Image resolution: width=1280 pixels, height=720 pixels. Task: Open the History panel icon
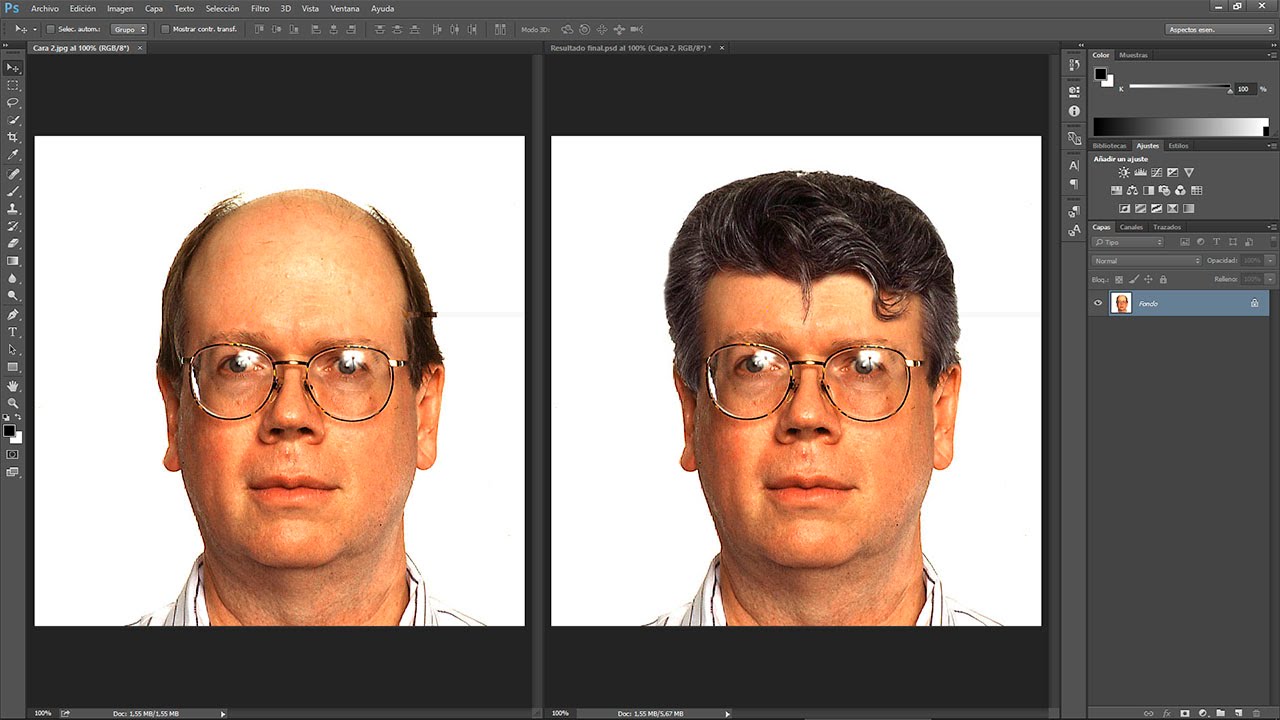(x=1074, y=65)
